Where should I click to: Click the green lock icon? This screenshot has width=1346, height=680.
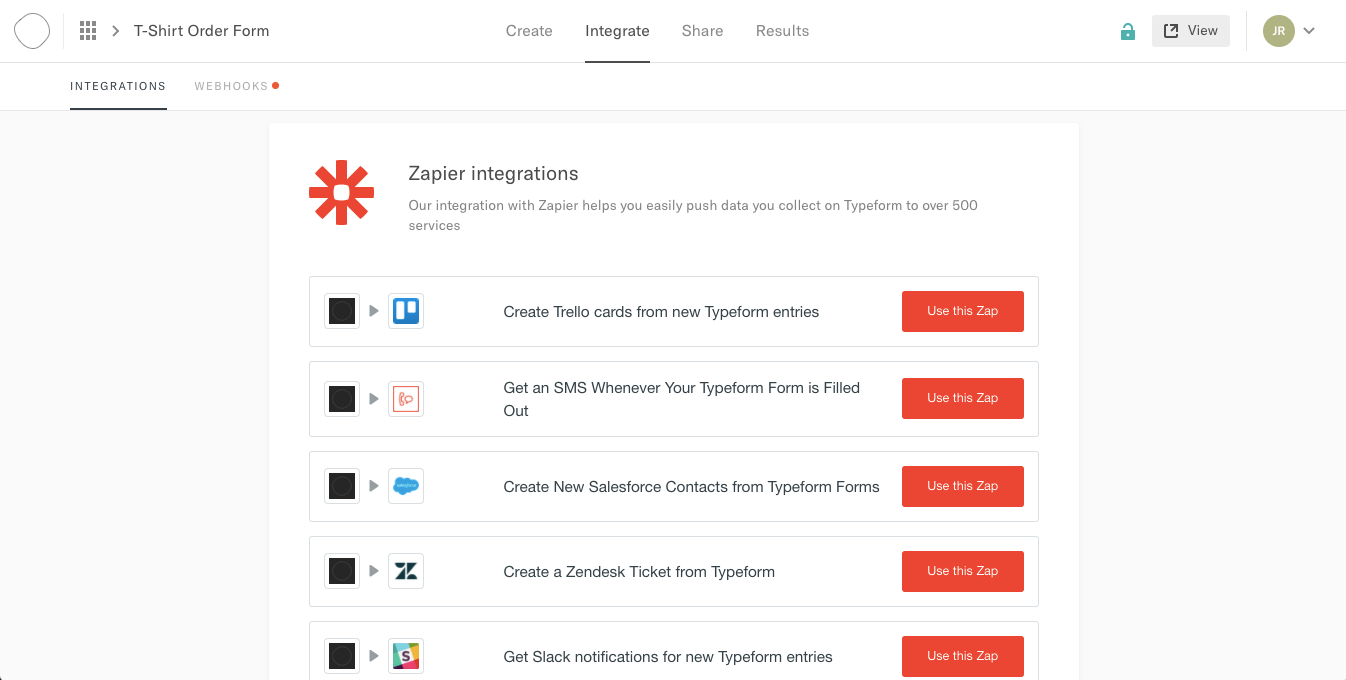1128,31
